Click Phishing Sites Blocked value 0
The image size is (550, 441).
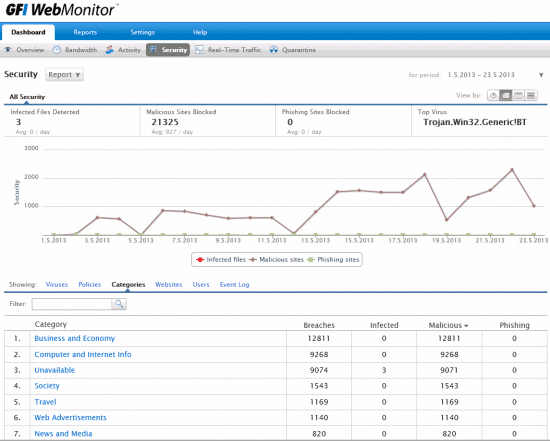(290, 122)
